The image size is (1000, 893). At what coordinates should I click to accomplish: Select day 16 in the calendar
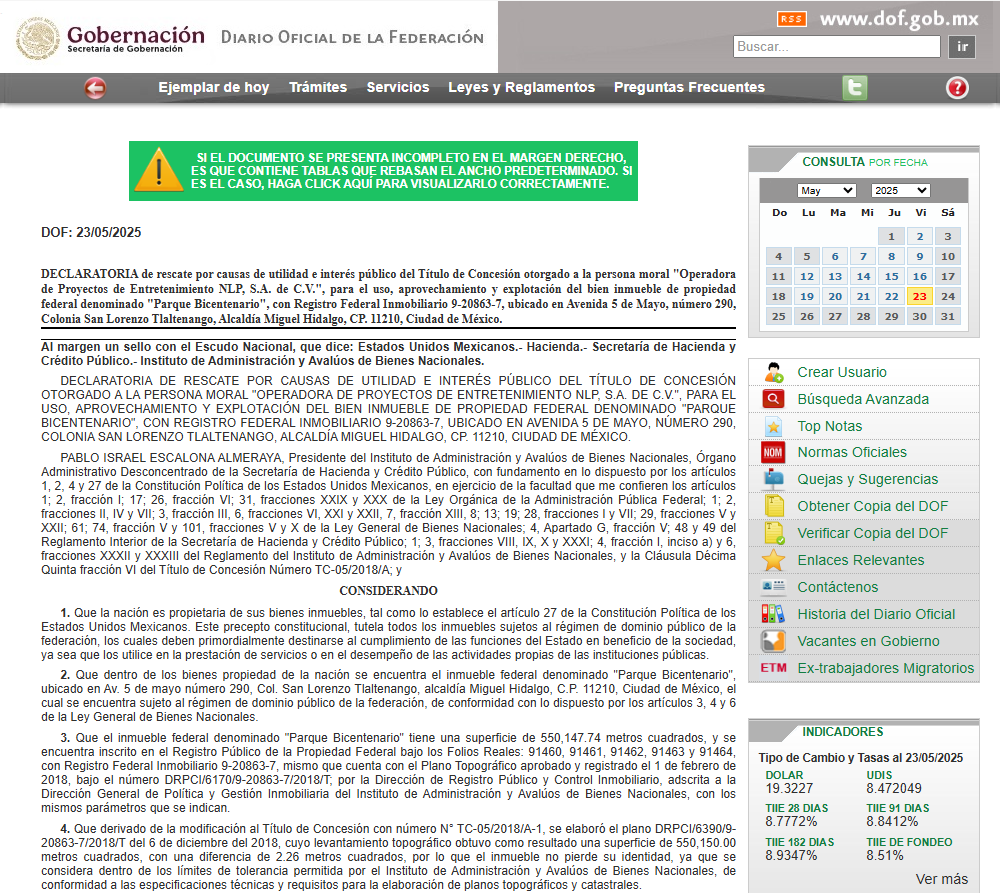[x=919, y=276]
